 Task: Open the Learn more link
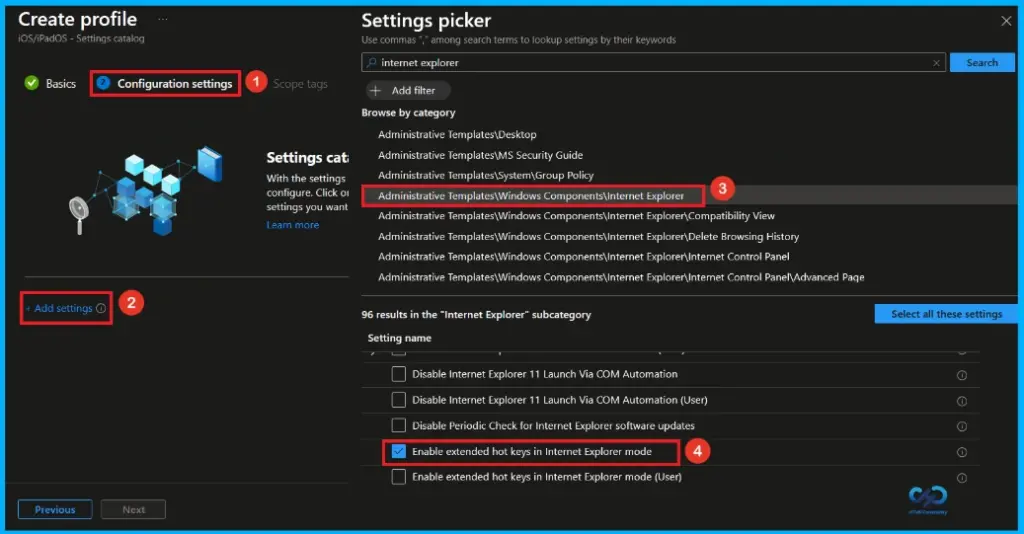(x=293, y=225)
